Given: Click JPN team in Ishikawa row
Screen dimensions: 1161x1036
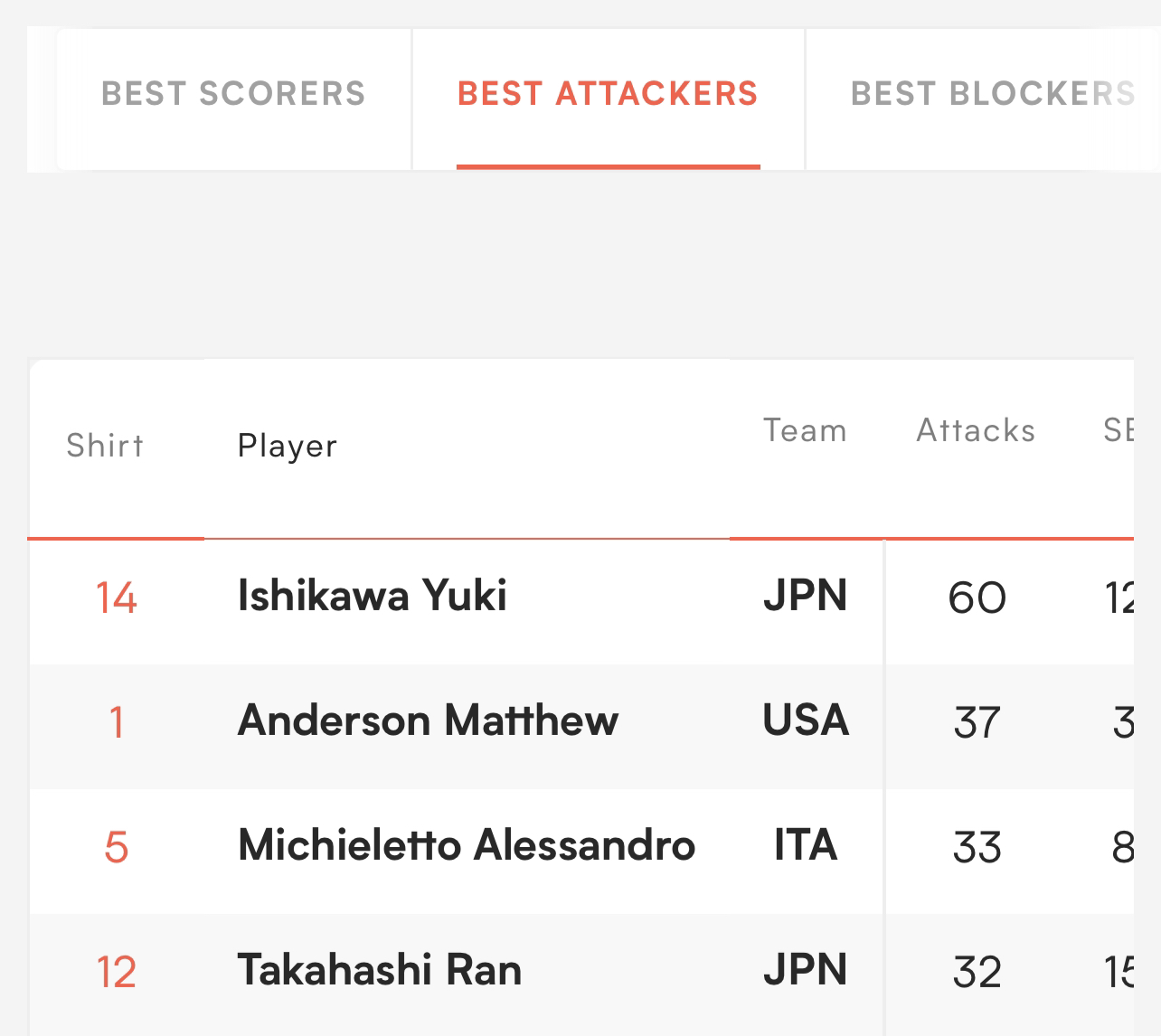Looking at the screenshot, I should point(805,596).
